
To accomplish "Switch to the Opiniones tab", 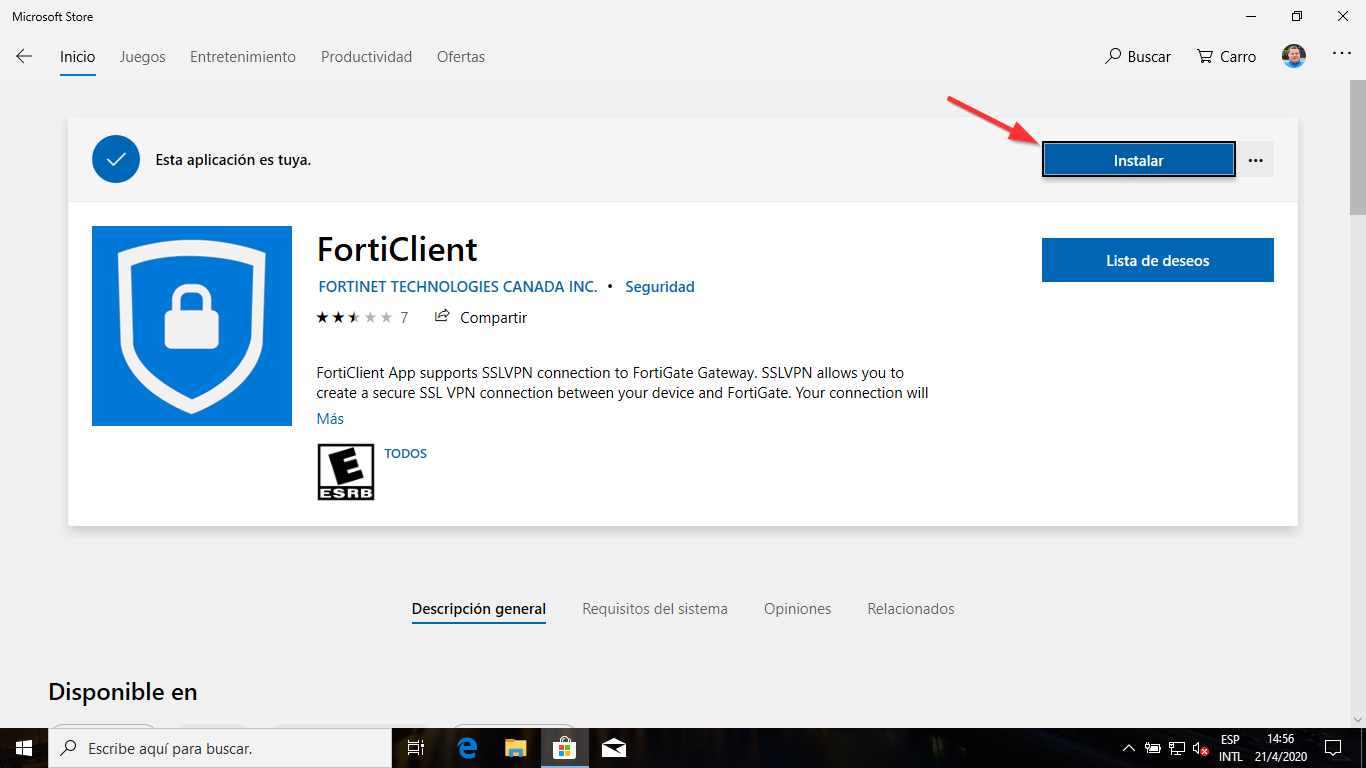I will 797,608.
